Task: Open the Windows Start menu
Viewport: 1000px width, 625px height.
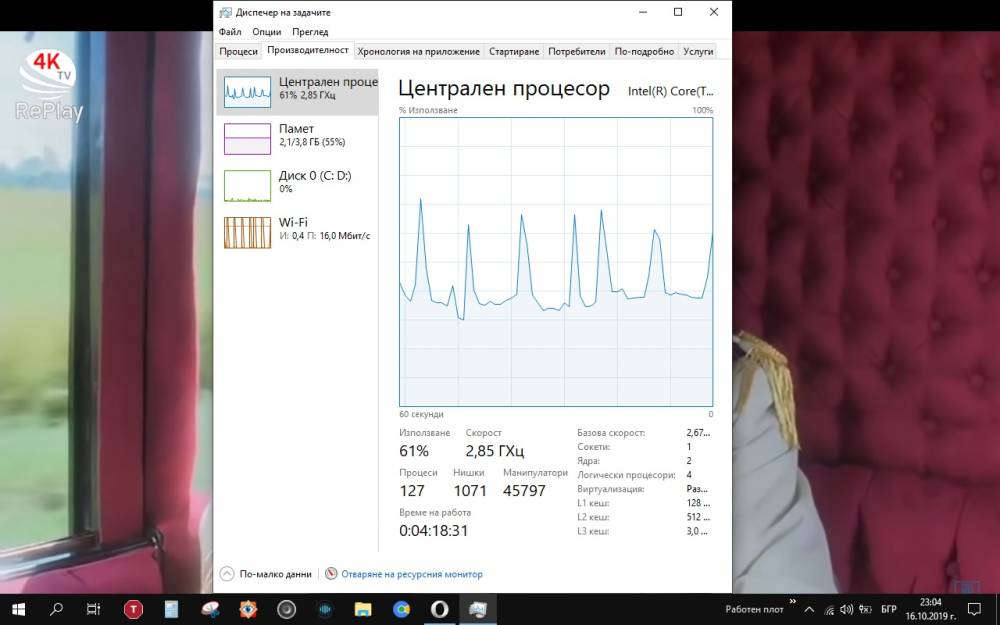Action: point(18,610)
